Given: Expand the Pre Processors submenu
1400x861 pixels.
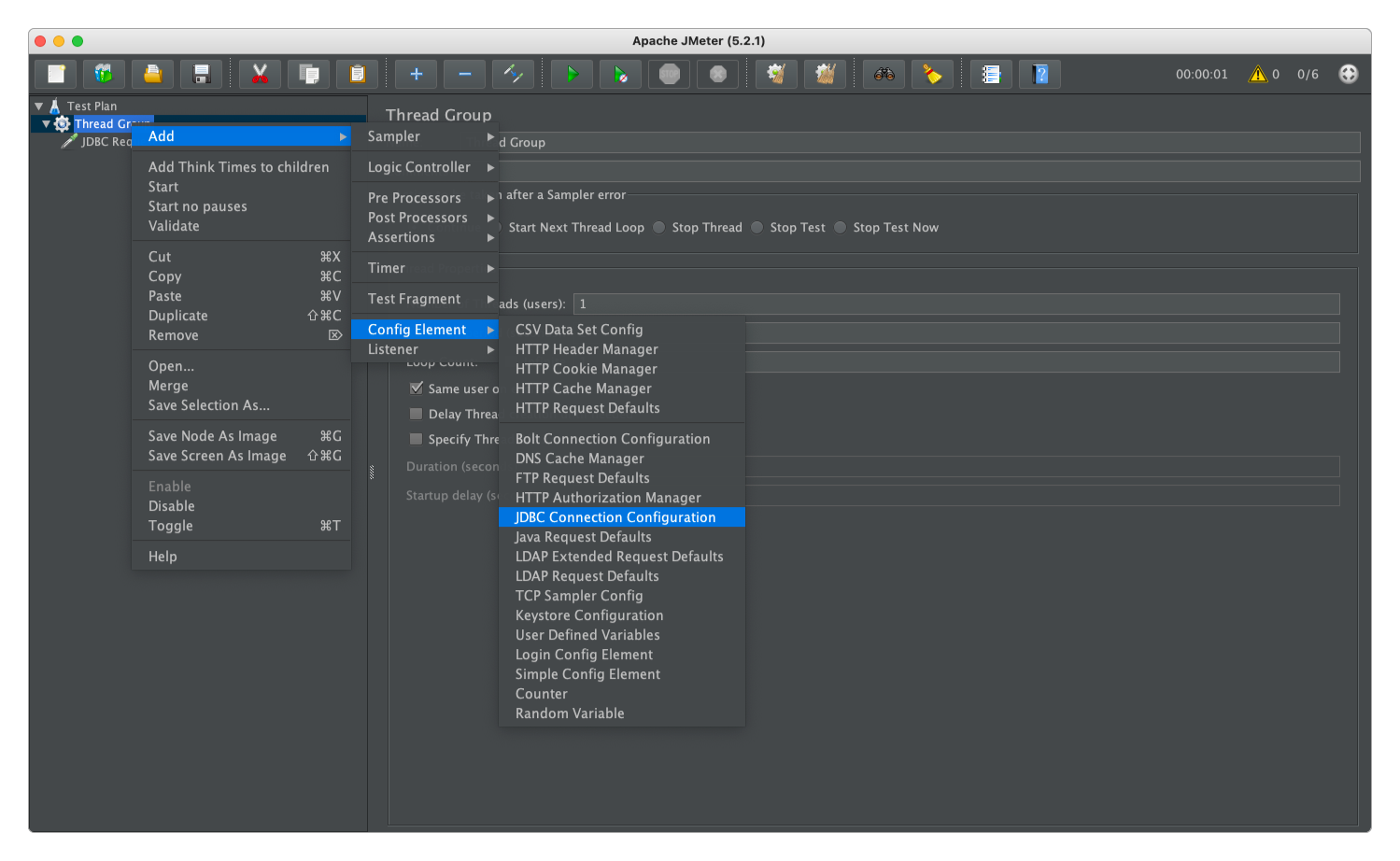Looking at the screenshot, I should point(425,198).
